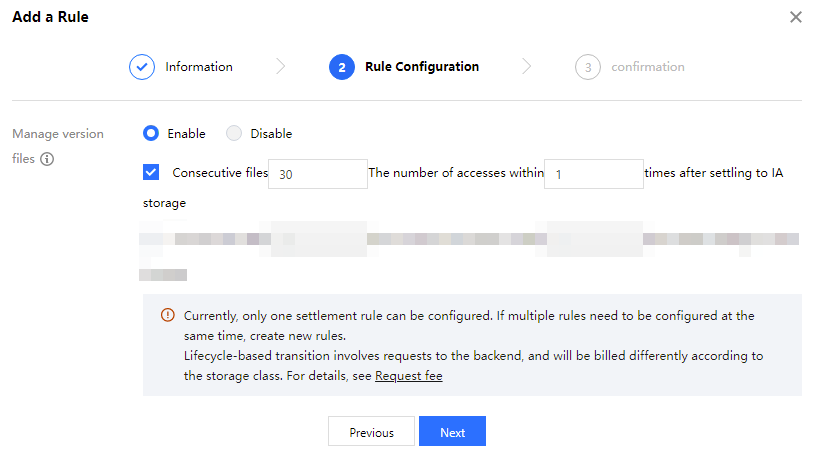Image resolution: width=818 pixels, height=457 pixels.
Task: Select the Enable radio button
Action: (151, 133)
